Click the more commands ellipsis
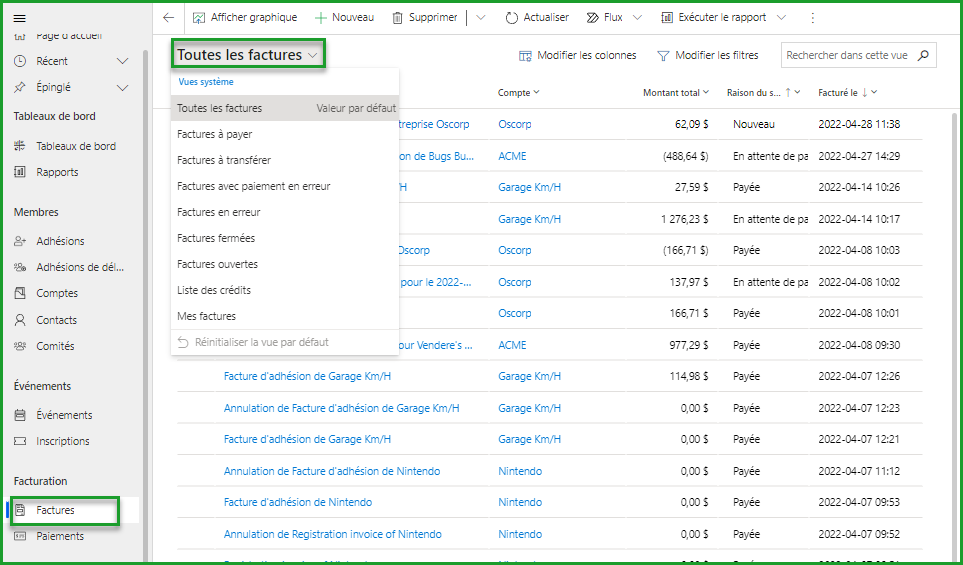This screenshot has width=963, height=565. tap(812, 18)
